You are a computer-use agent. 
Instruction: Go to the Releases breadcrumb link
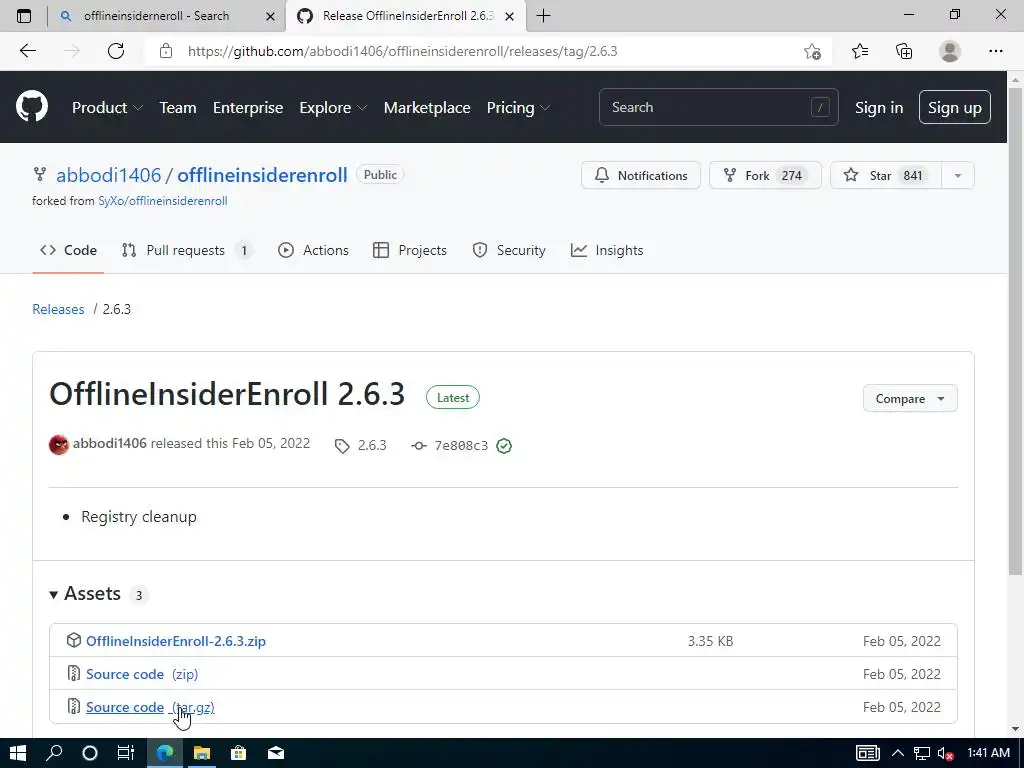[x=58, y=309]
